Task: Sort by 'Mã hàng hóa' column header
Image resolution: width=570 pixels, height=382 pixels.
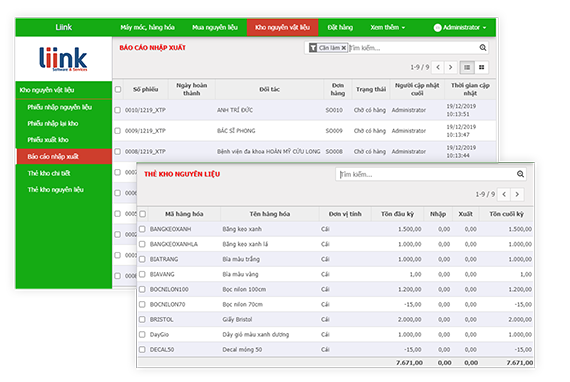Action: coord(184,214)
